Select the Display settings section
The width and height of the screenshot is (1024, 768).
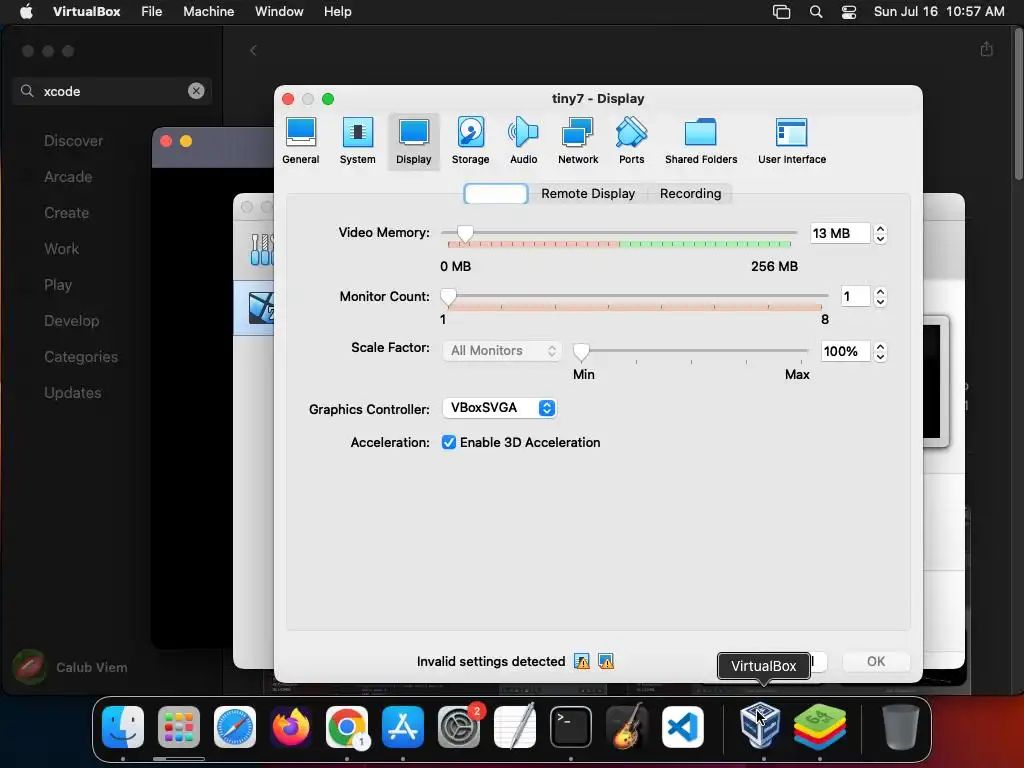pos(413,142)
